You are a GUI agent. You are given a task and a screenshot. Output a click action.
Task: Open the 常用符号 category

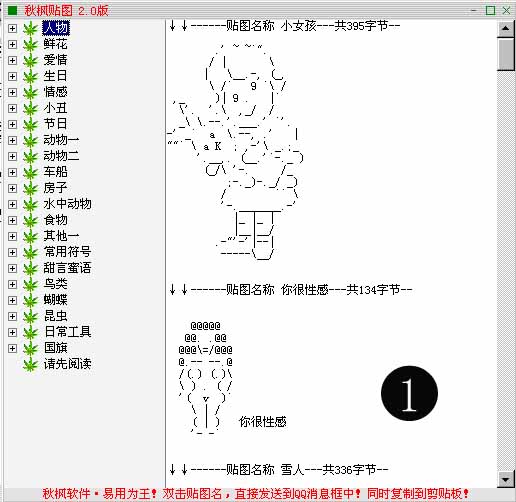point(67,252)
